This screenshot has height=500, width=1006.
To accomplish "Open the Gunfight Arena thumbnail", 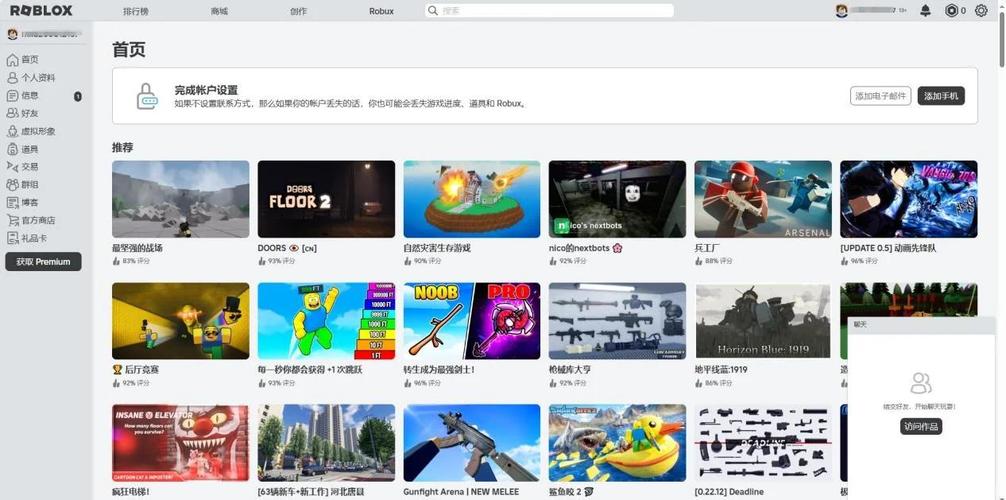I will 472,443.
